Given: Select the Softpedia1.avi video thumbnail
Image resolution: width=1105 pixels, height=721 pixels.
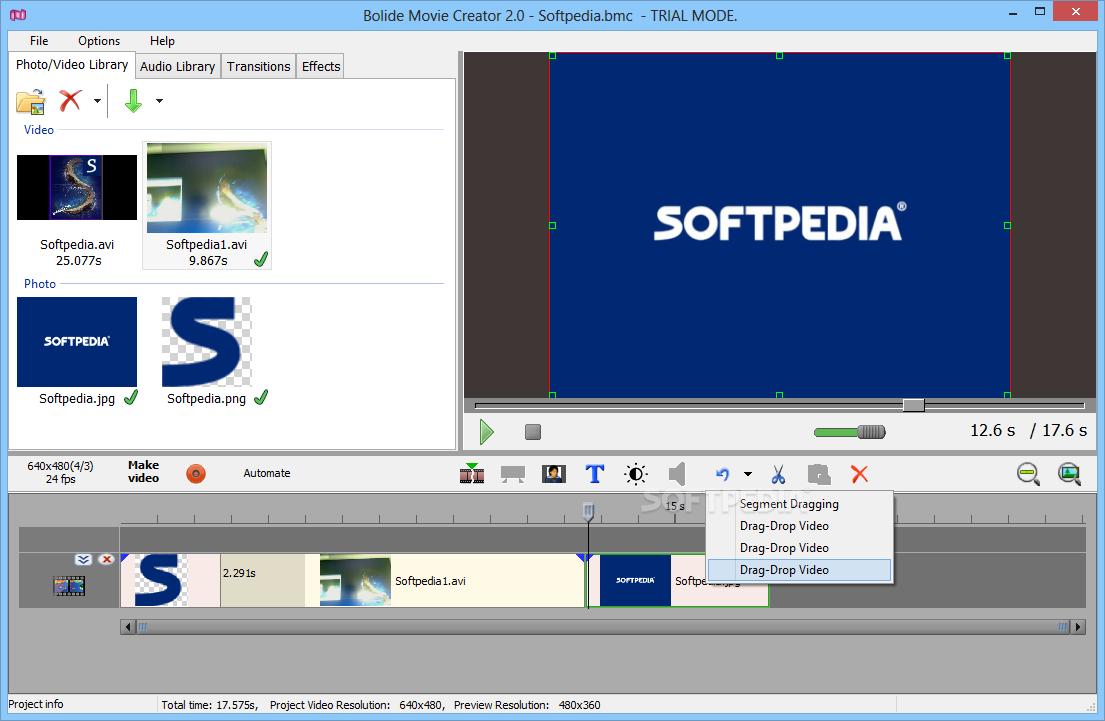Looking at the screenshot, I should tap(206, 188).
